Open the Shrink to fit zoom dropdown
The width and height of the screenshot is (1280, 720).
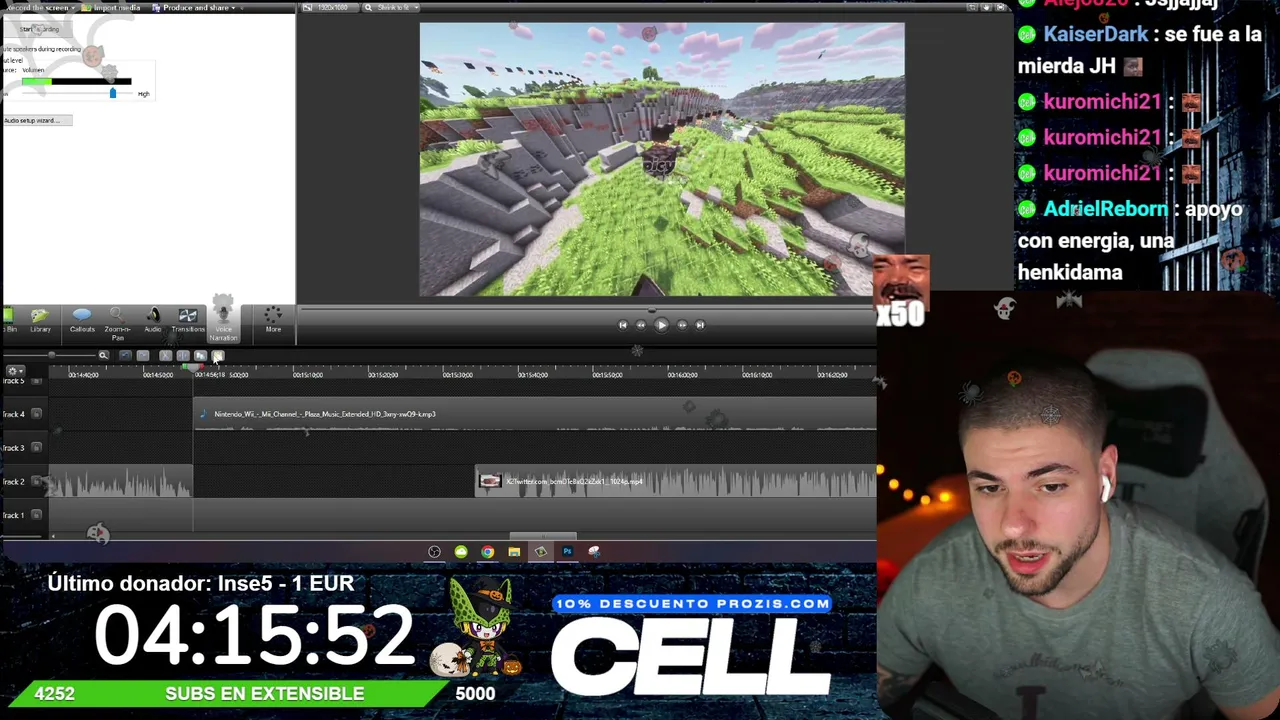point(390,8)
